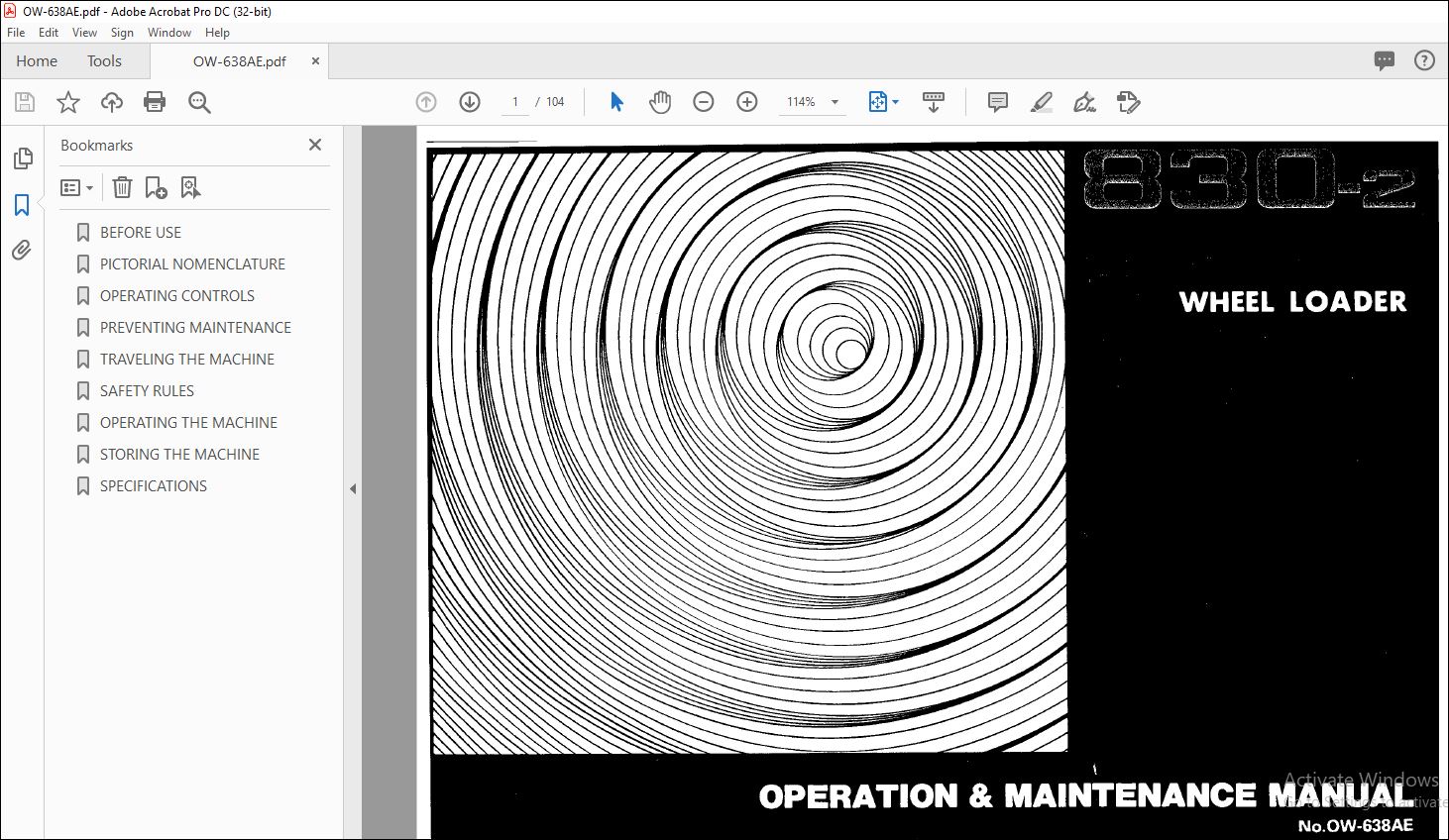1449x840 pixels.
Task: Jump to OPERATING THE MACHINE bookmark
Action: [188, 423]
